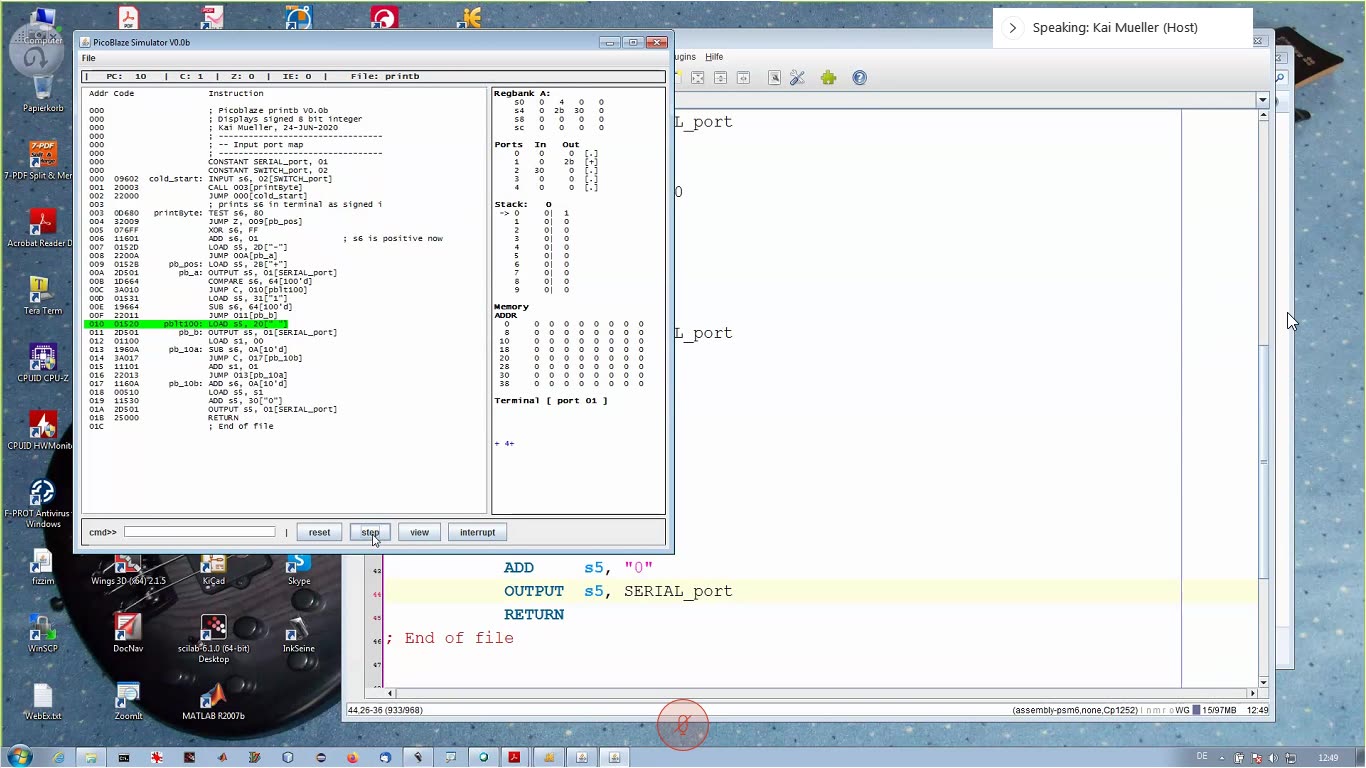Click the 'cold_start: INPUT s6' instruction line
The image size is (1366, 768).
pos(240,179)
